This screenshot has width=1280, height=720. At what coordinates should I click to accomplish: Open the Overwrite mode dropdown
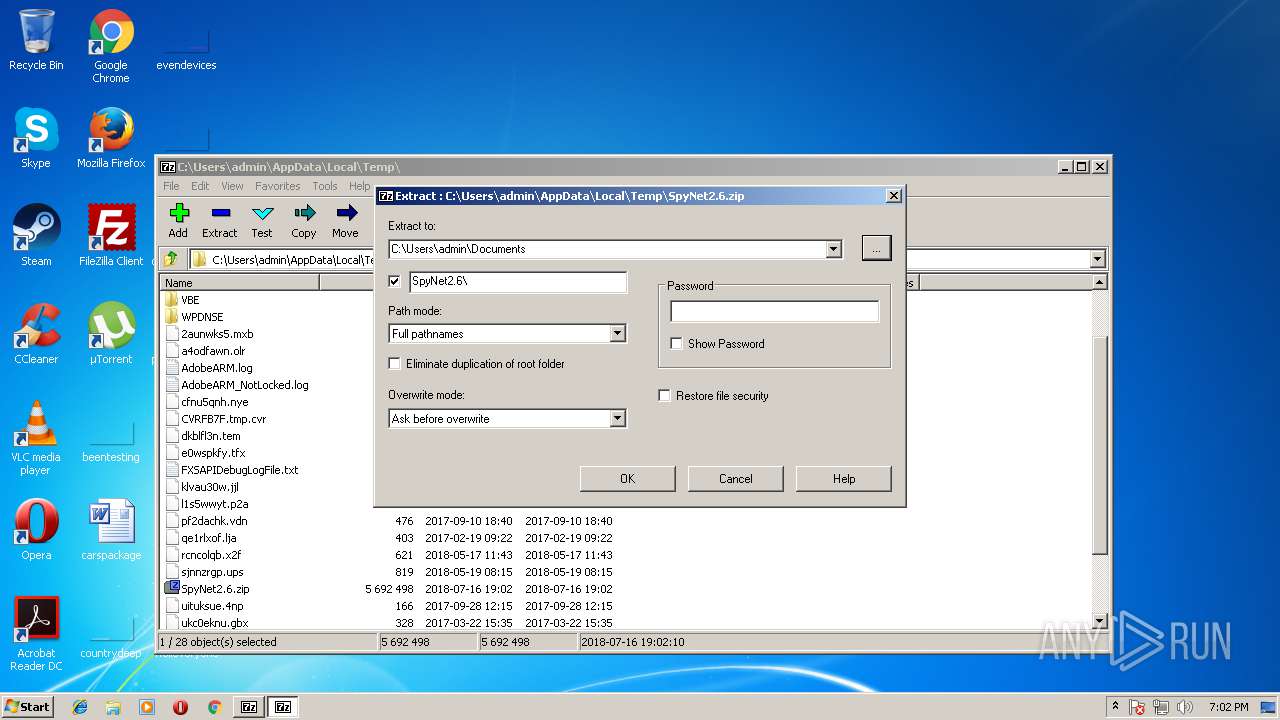(617, 419)
